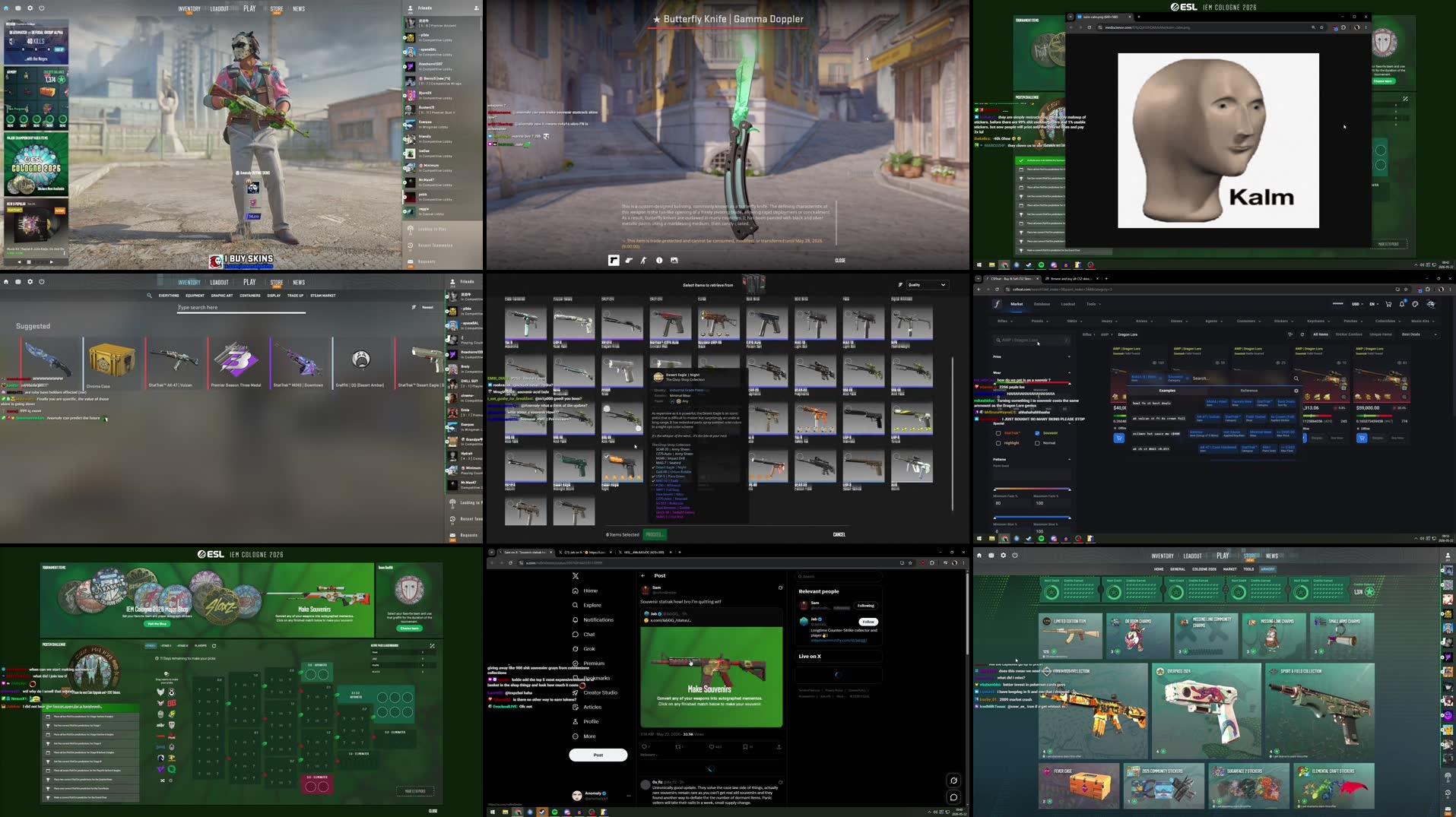Collapse the Patterns filter section on CSFloat
The image size is (1456, 817).
coord(1032,459)
